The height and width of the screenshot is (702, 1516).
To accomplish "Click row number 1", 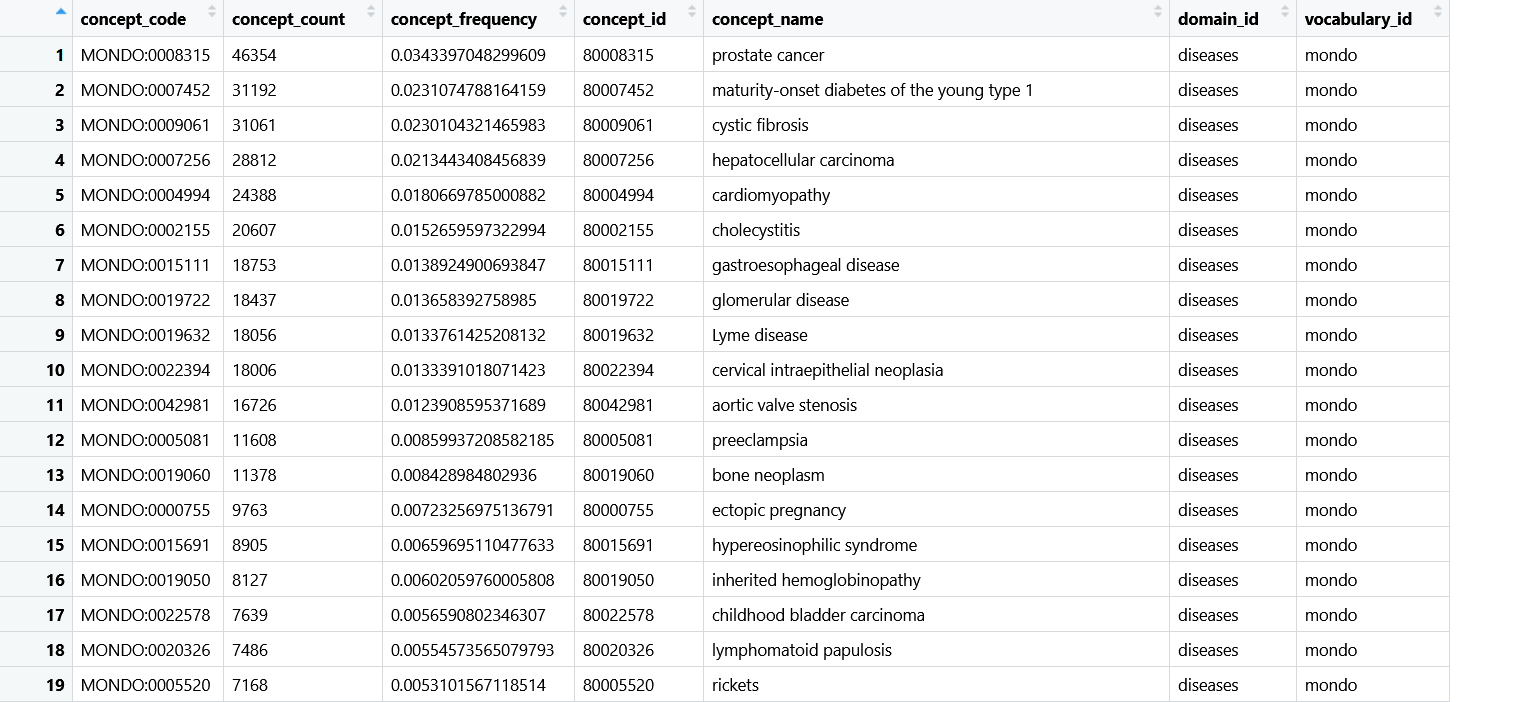I will (x=58, y=54).
